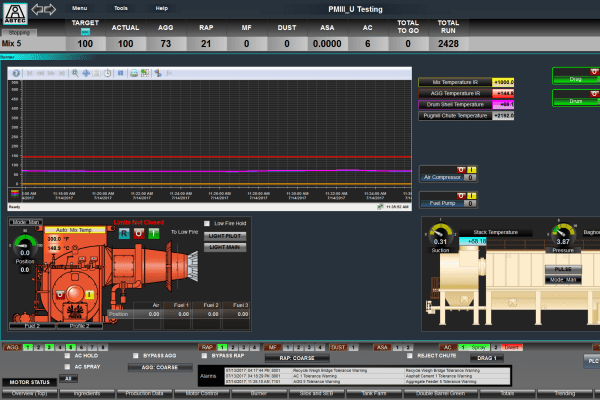
Task: Stop the Fuel Pump with red O
Action: click(x=461, y=196)
